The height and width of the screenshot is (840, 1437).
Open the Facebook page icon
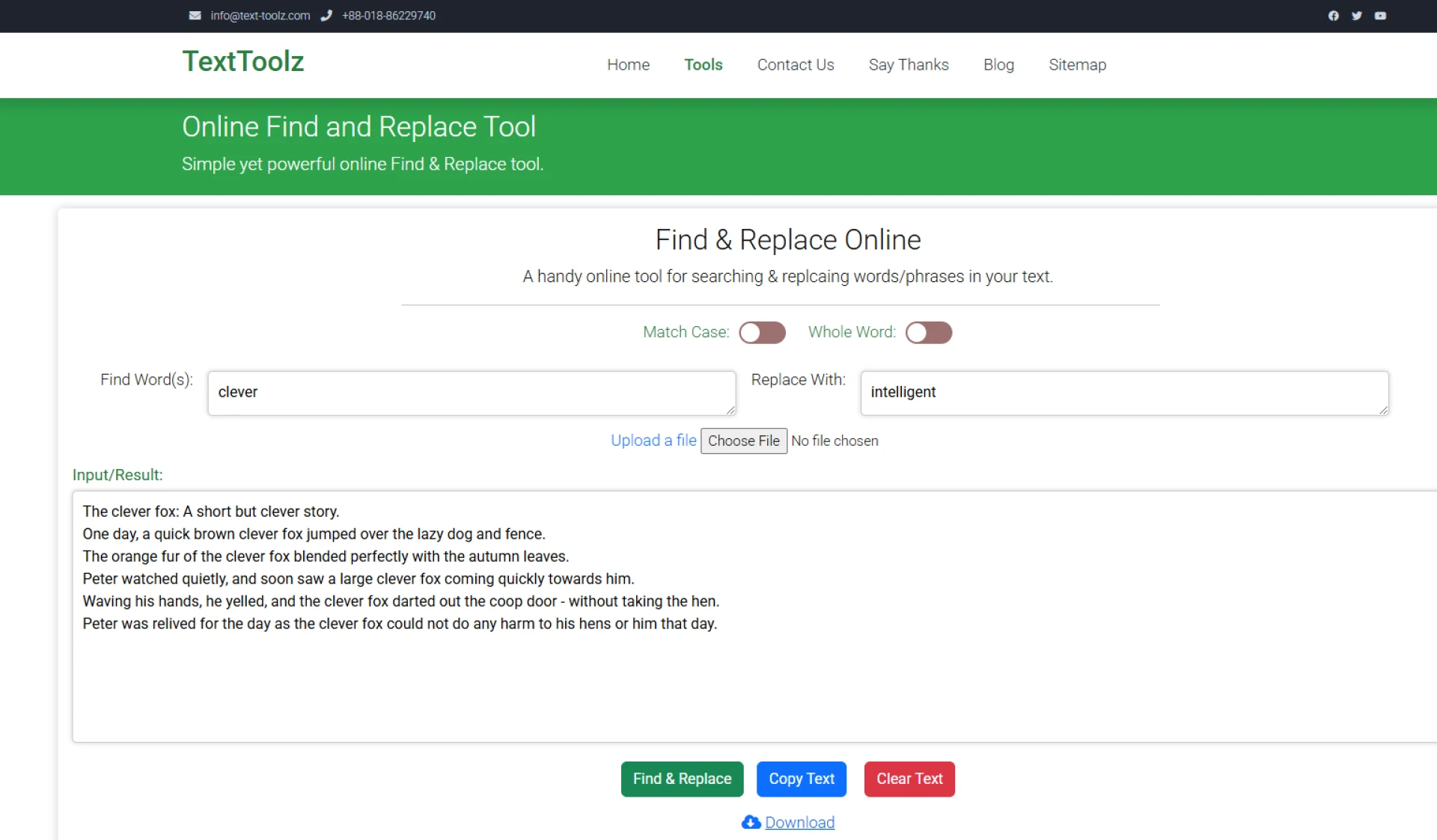[1333, 15]
